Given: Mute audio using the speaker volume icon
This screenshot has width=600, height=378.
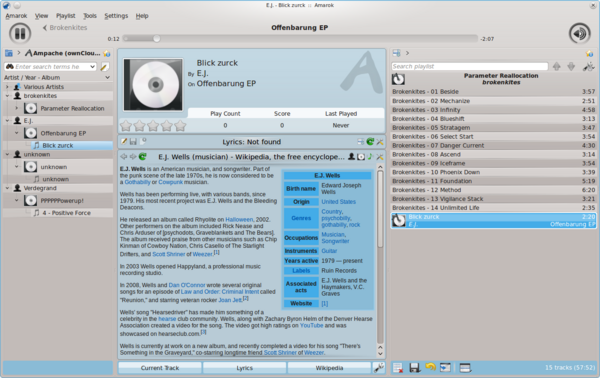Looking at the screenshot, I should point(579,34).
